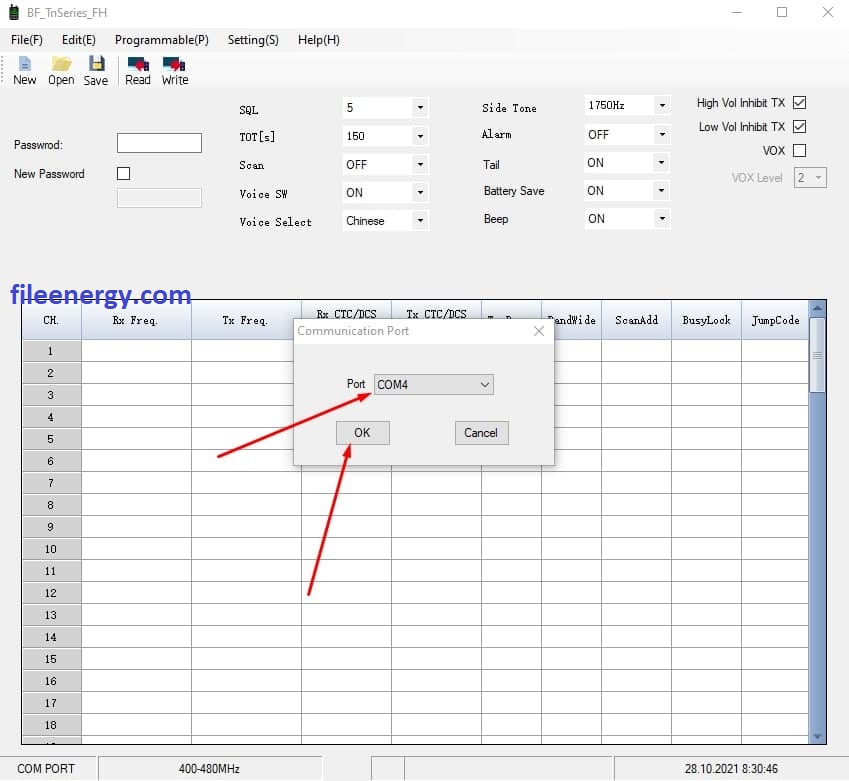Viewport: 849px width, 781px height.
Task: Click the New file toolbar icon
Action: pos(24,70)
